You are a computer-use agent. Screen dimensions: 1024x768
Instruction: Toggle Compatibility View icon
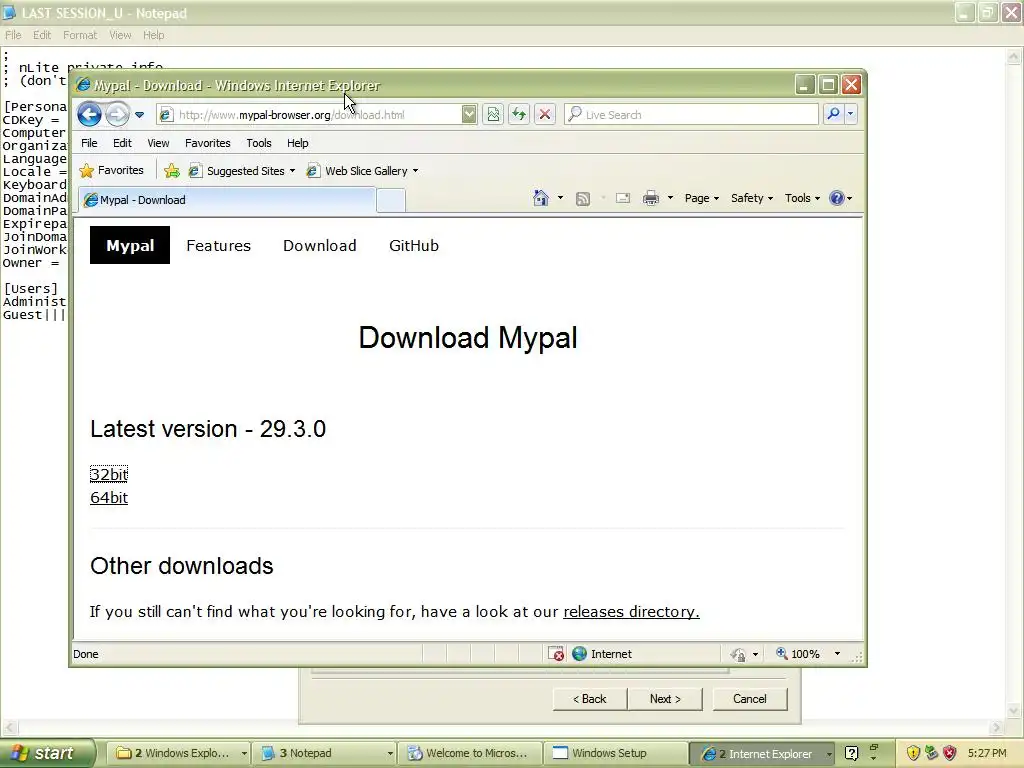pyautogui.click(x=493, y=115)
